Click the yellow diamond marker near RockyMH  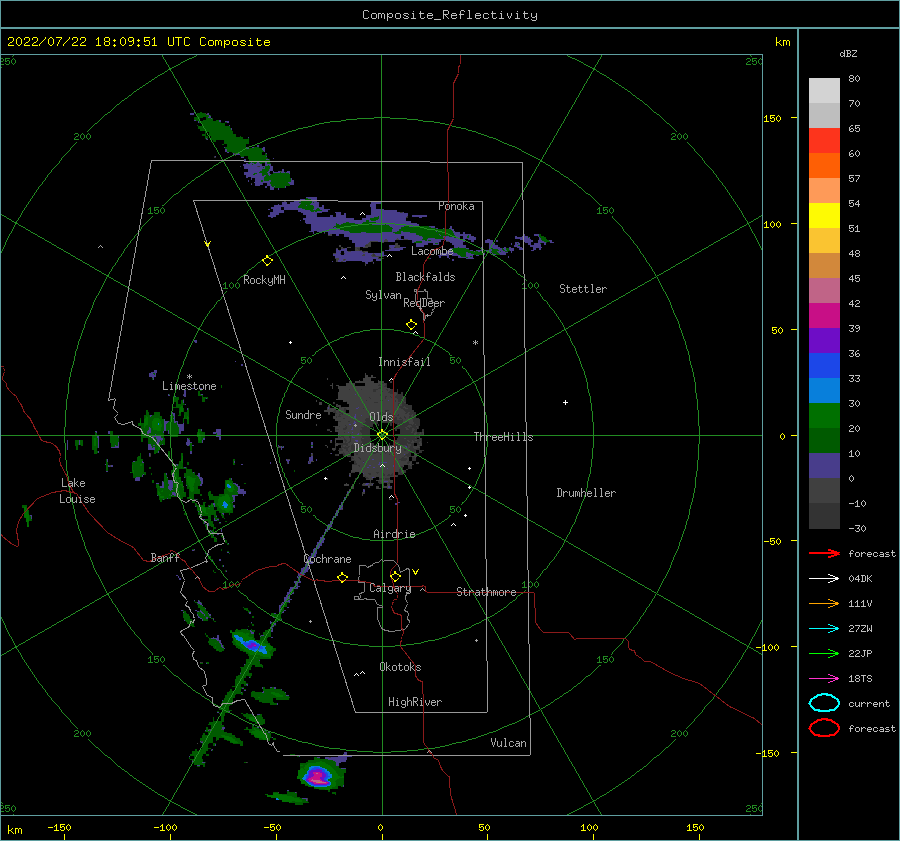coord(267,261)
